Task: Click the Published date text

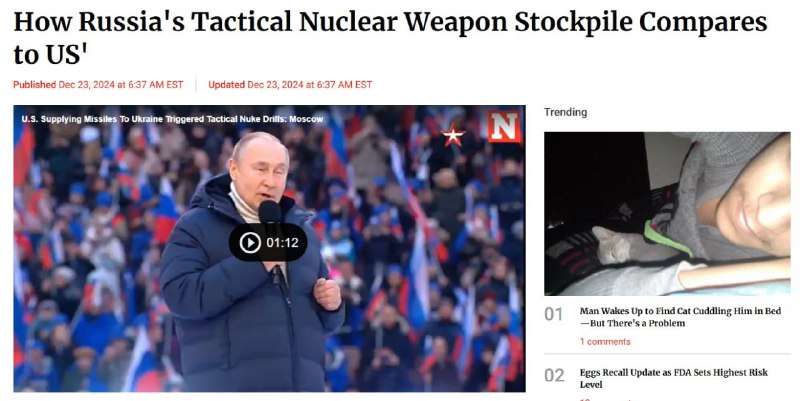Action: click(98, 85)
